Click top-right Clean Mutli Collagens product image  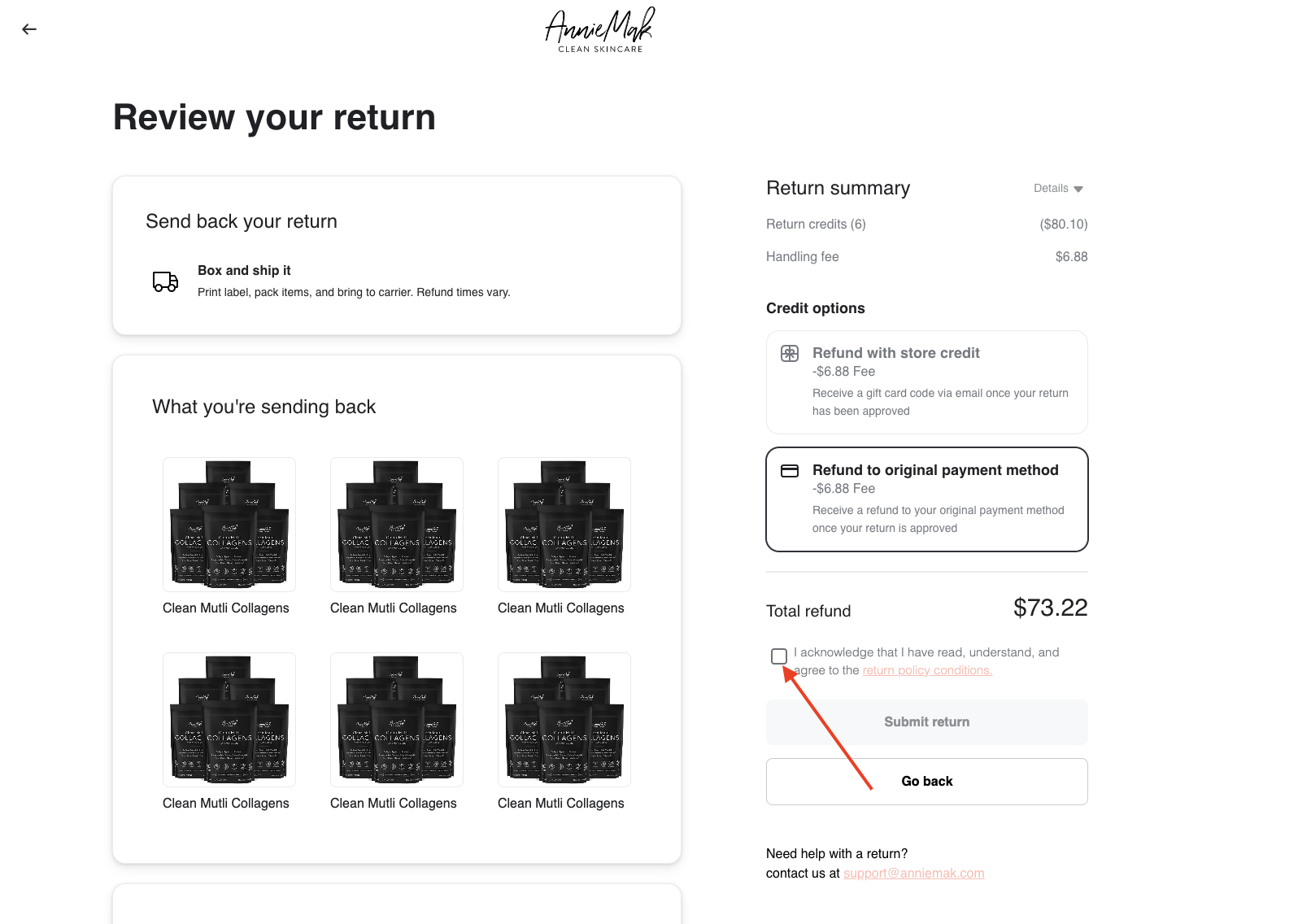[564, 525]
